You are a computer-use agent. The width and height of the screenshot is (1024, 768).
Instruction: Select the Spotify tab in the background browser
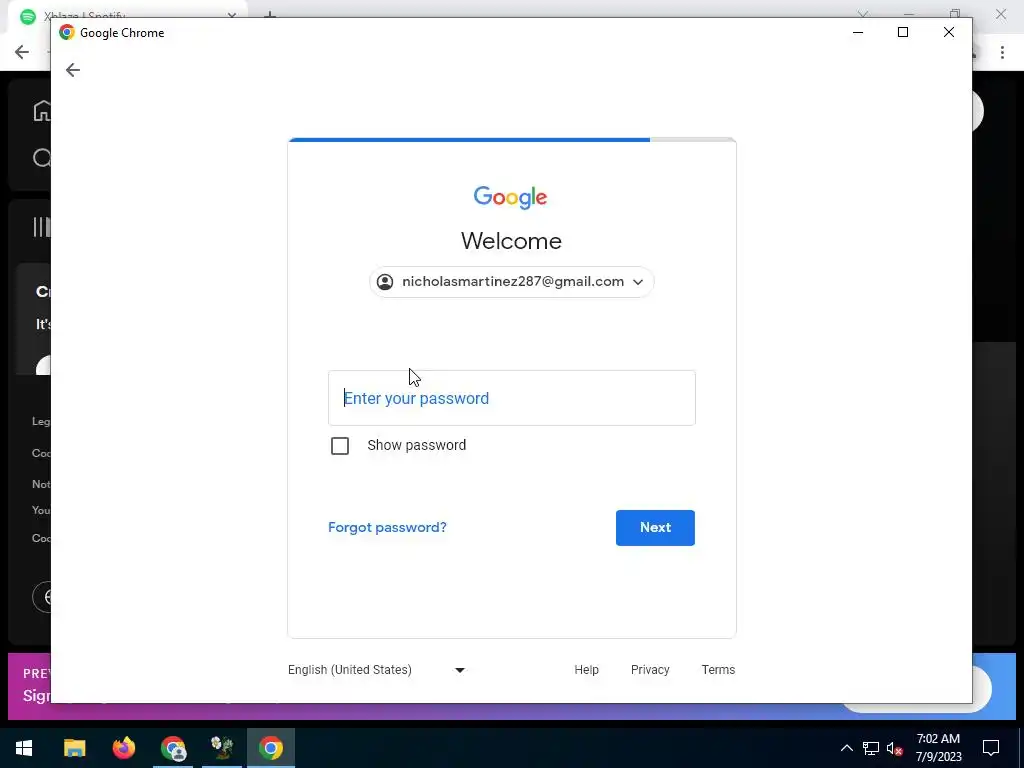(127, 14)
